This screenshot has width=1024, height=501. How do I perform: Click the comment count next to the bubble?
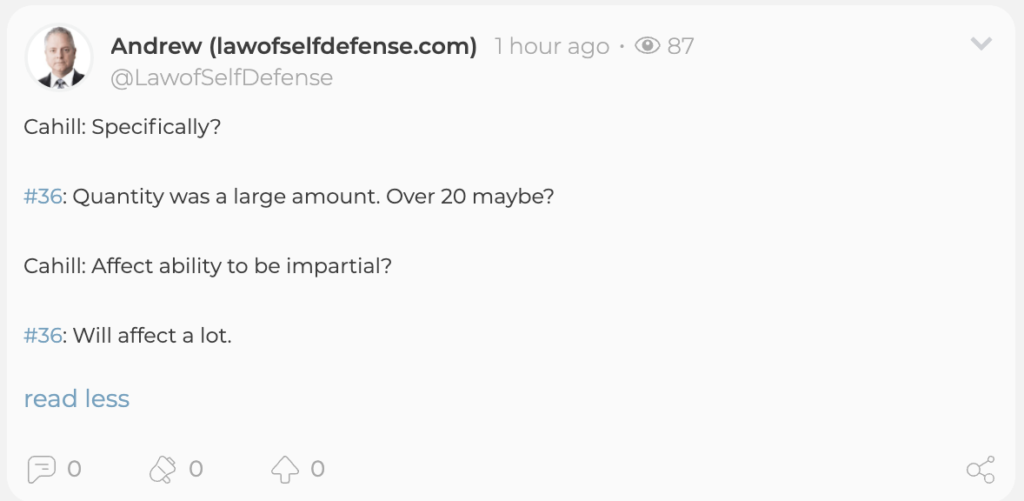tap(74, 468)
